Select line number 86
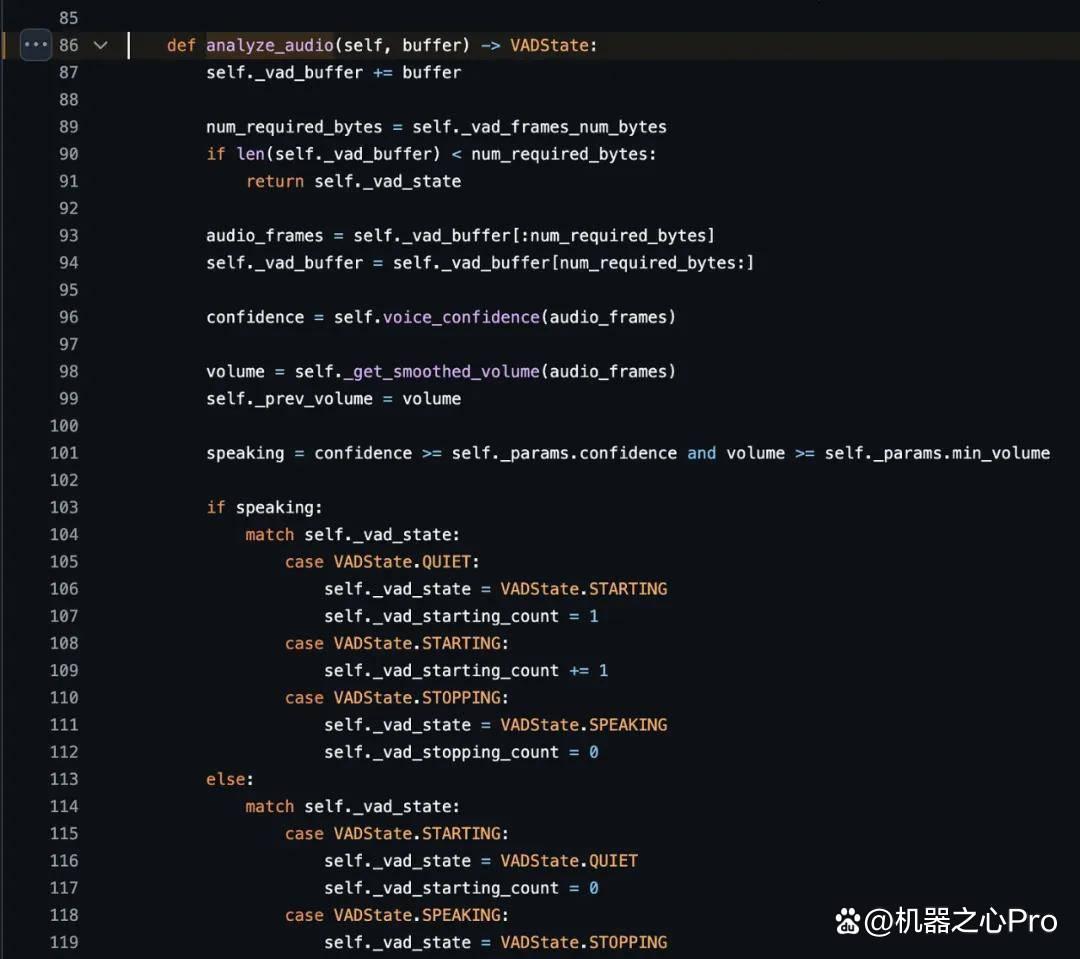The height and width of the screenshot is (959, 1080). coord(69,45)
